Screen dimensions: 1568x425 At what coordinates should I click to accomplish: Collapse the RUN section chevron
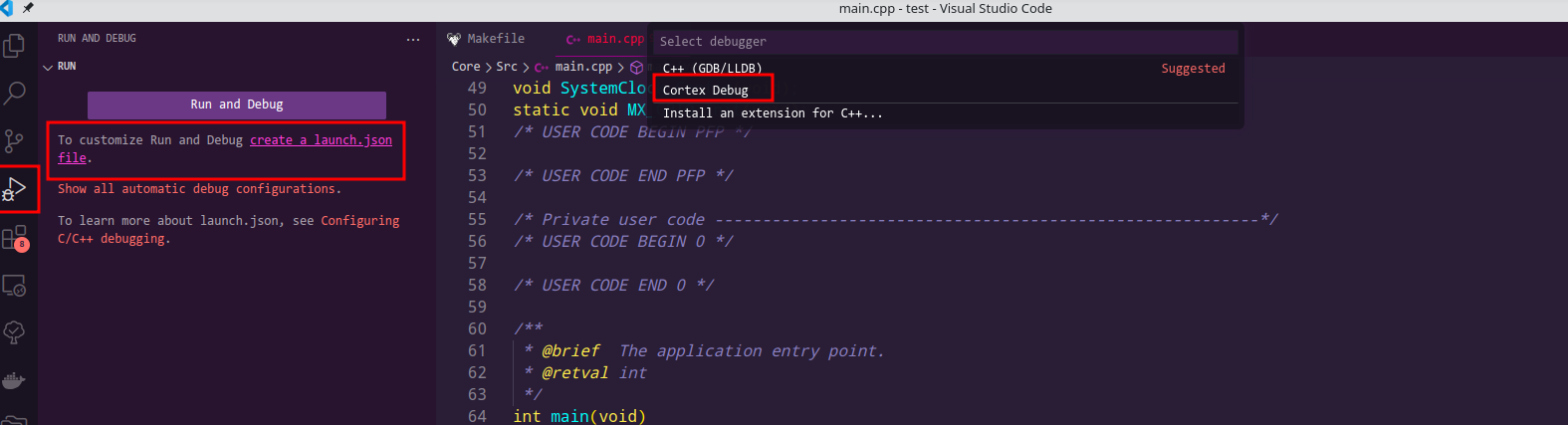[x=48, y=67]
